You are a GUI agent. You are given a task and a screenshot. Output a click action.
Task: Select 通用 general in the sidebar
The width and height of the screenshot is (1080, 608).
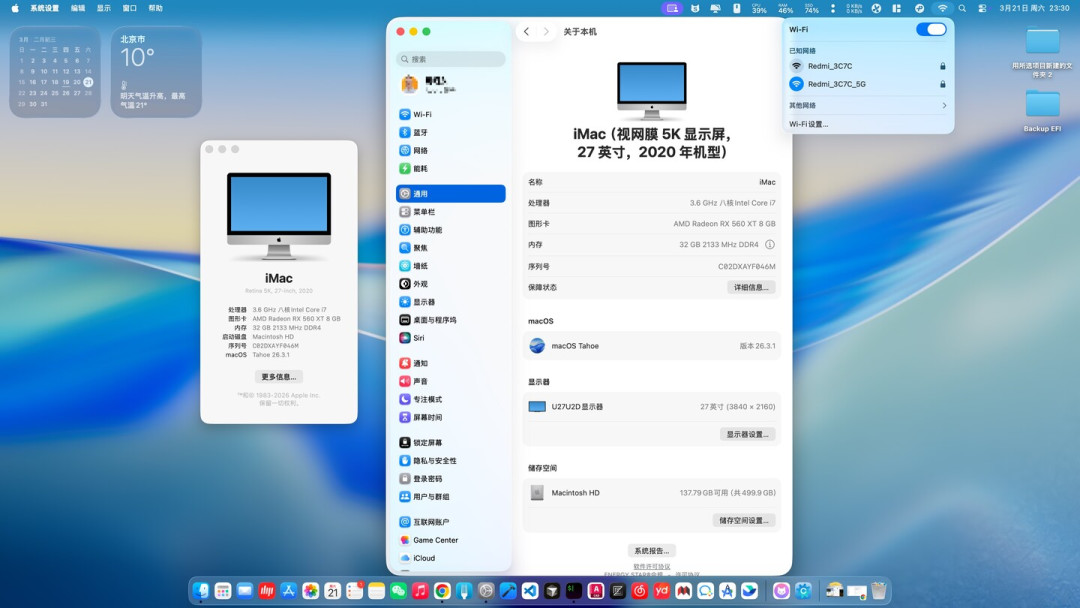pyautogui.click(x=450, y=193)
